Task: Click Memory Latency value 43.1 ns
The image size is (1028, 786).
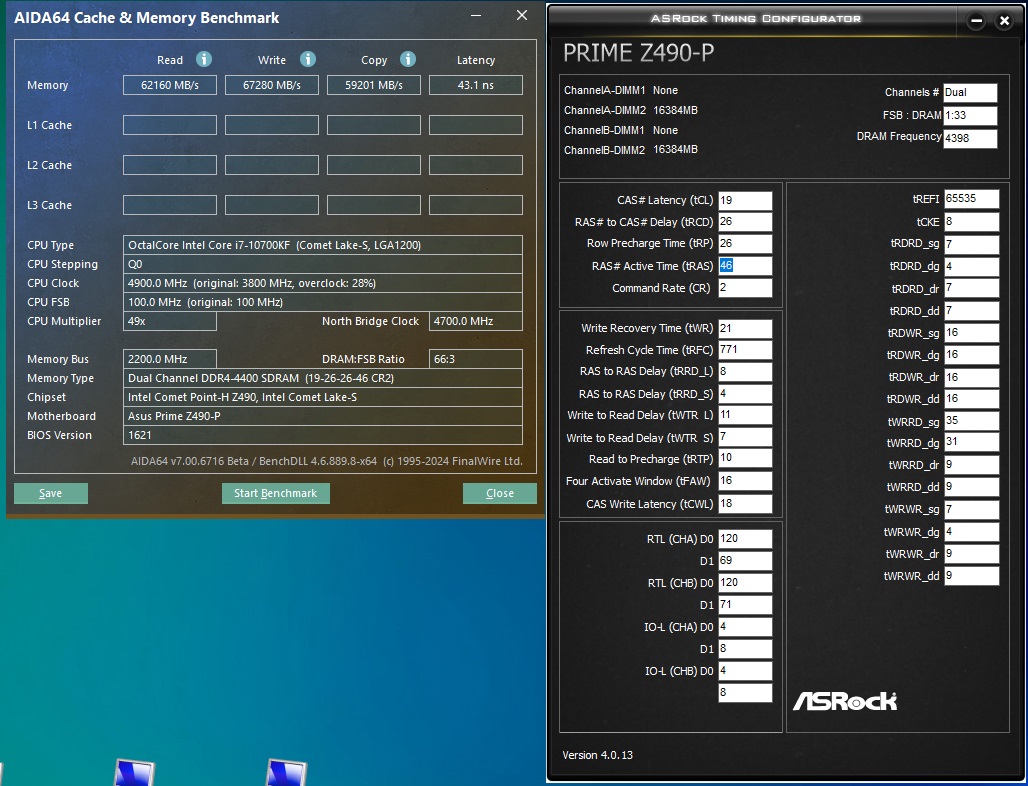Action: tap(475, 85)
